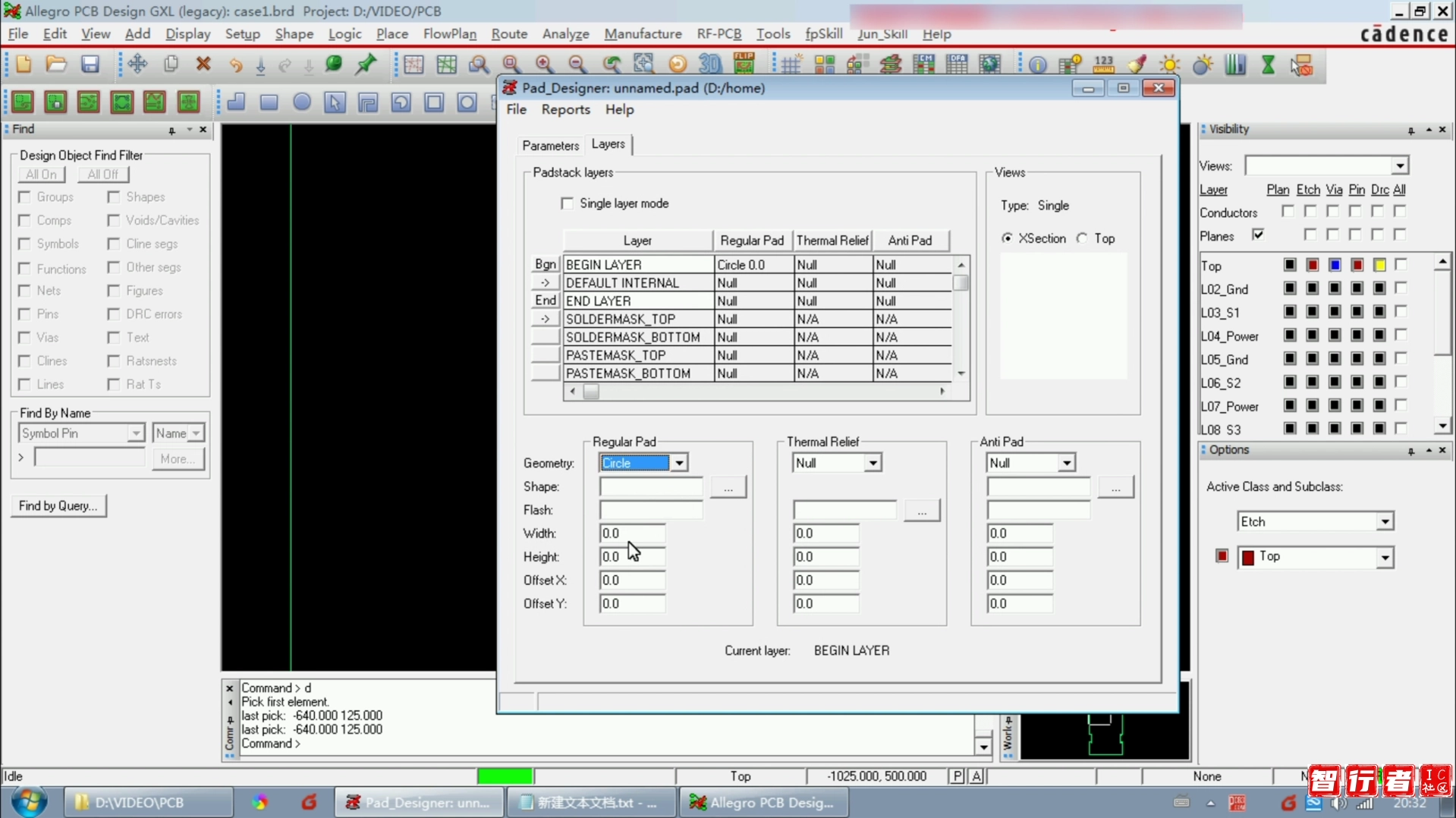Open the DFA spreadsheet icon
Image resolution: width=1456 pixels, height=818 pixels.
[x=957, y=64]
